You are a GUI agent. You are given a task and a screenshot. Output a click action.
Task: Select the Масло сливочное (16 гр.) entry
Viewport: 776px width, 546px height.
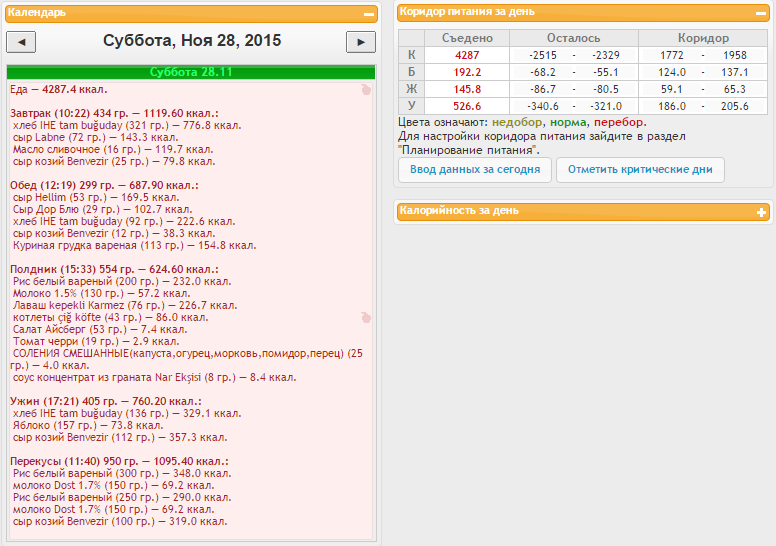[x=113, y=149]
